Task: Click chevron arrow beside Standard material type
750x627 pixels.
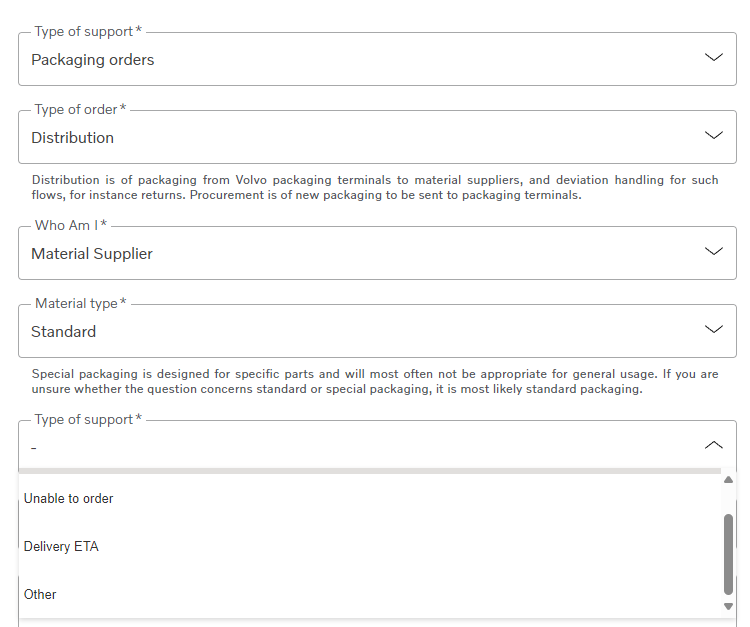Action: point(713,330)
